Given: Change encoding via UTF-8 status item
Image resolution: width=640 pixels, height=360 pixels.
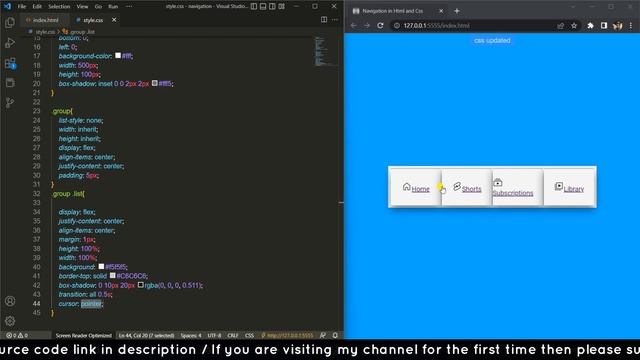Looking at the screenshot, I should (x=214, y=336).
